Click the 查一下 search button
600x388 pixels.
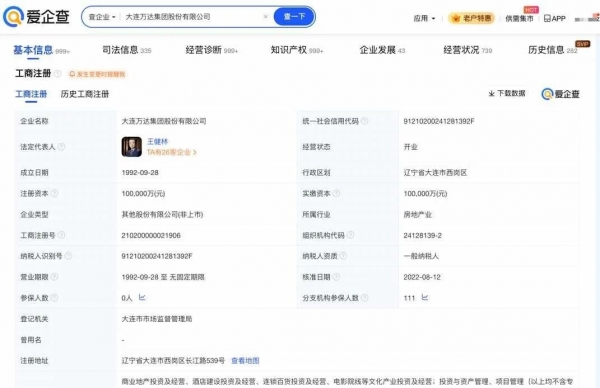(x=294, y=17)
